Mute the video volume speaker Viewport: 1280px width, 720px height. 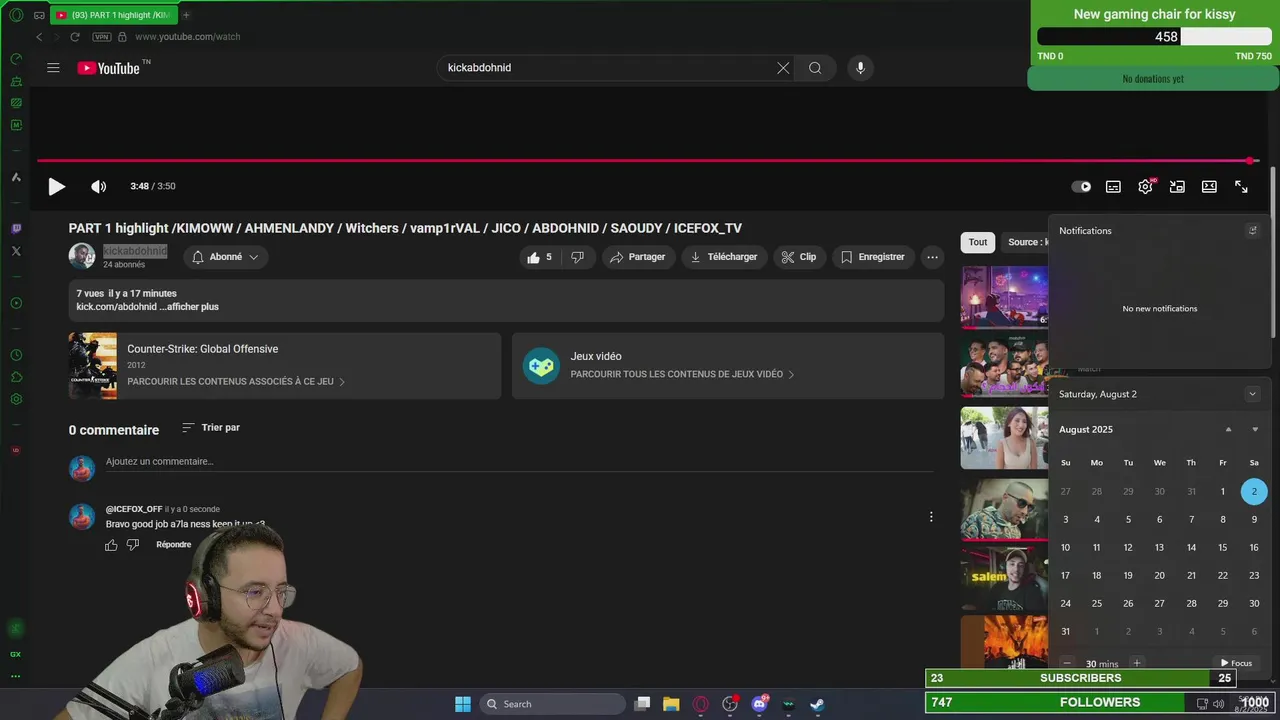[98, 186]
